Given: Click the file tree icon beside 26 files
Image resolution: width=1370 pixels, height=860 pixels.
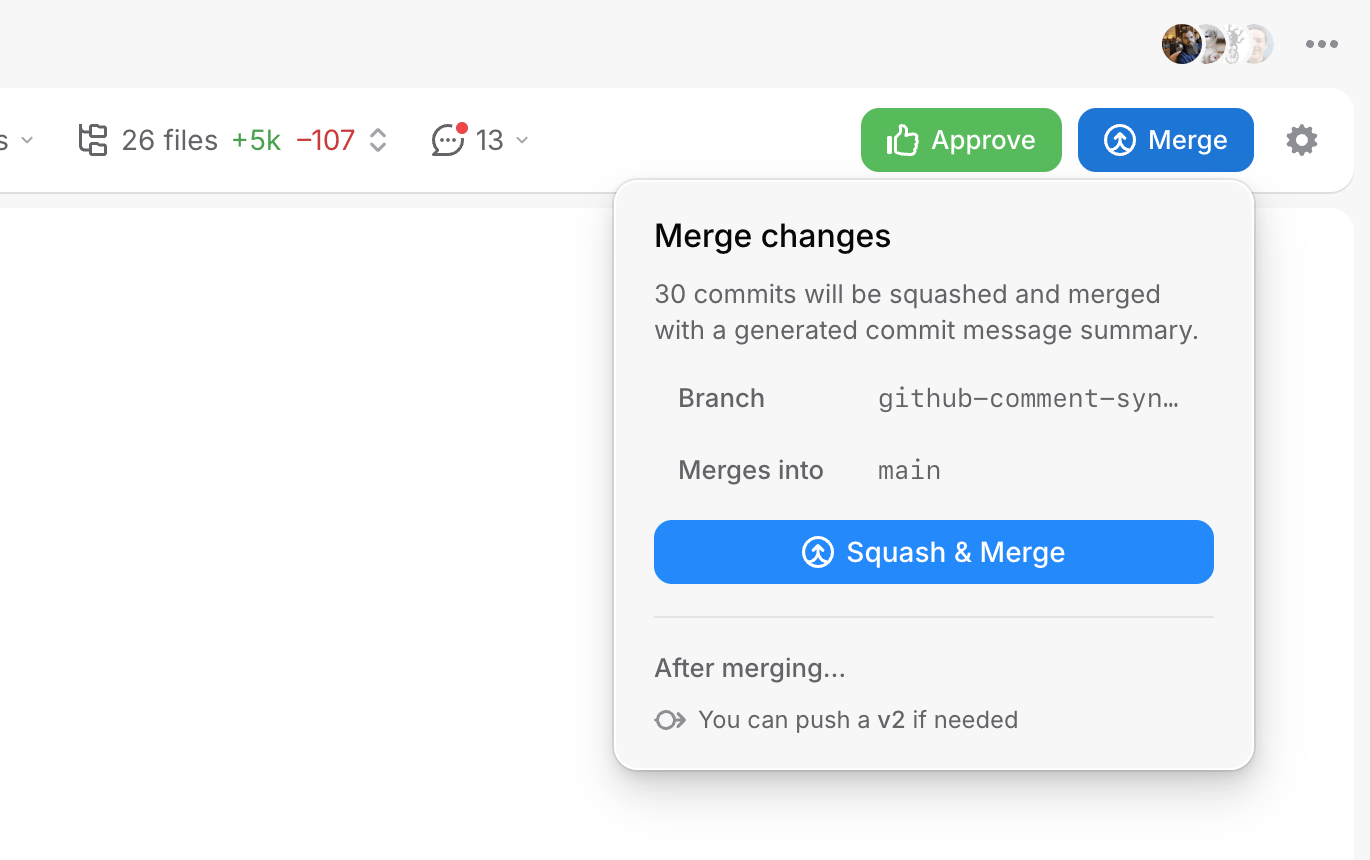Looking at the screenshot, I should (93, 140).
